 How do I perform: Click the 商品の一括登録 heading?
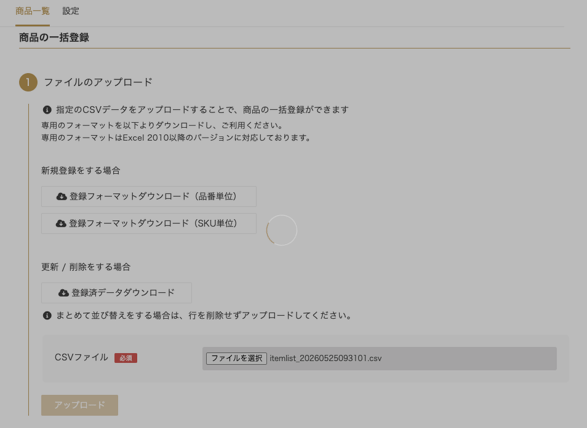coord(54,38)
